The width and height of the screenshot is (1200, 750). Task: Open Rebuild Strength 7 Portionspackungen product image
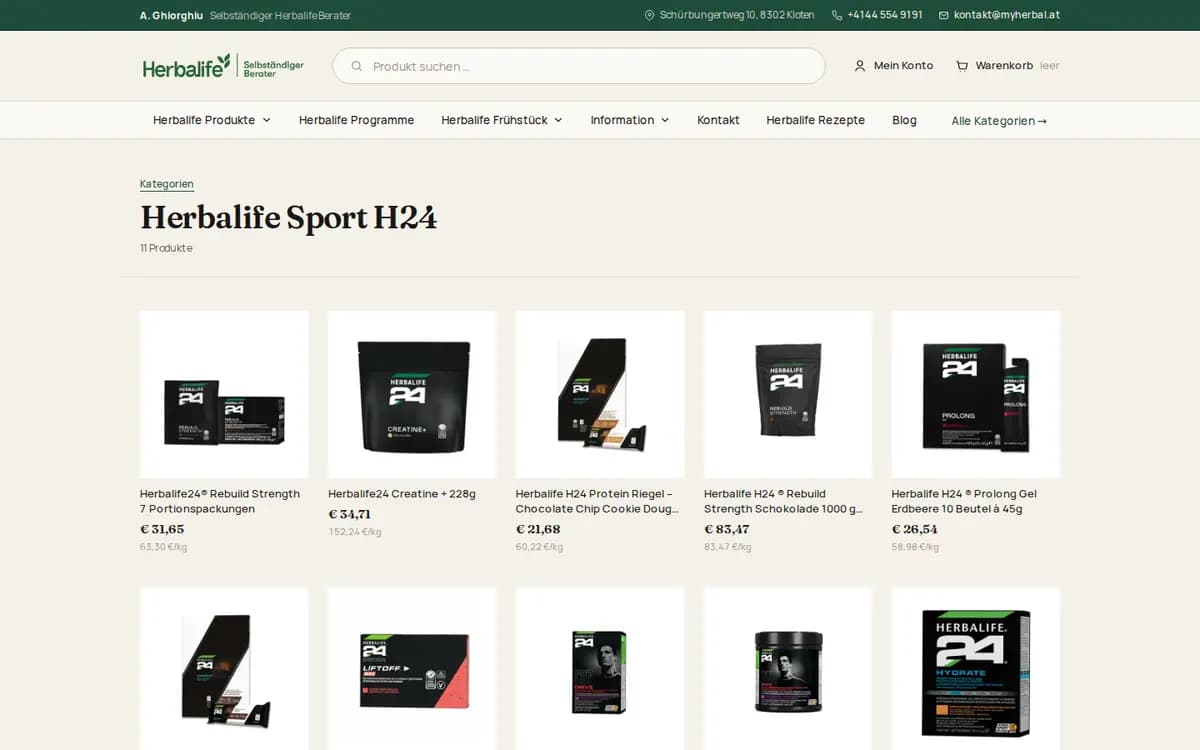pyautogui.click(x=224, y=394)
